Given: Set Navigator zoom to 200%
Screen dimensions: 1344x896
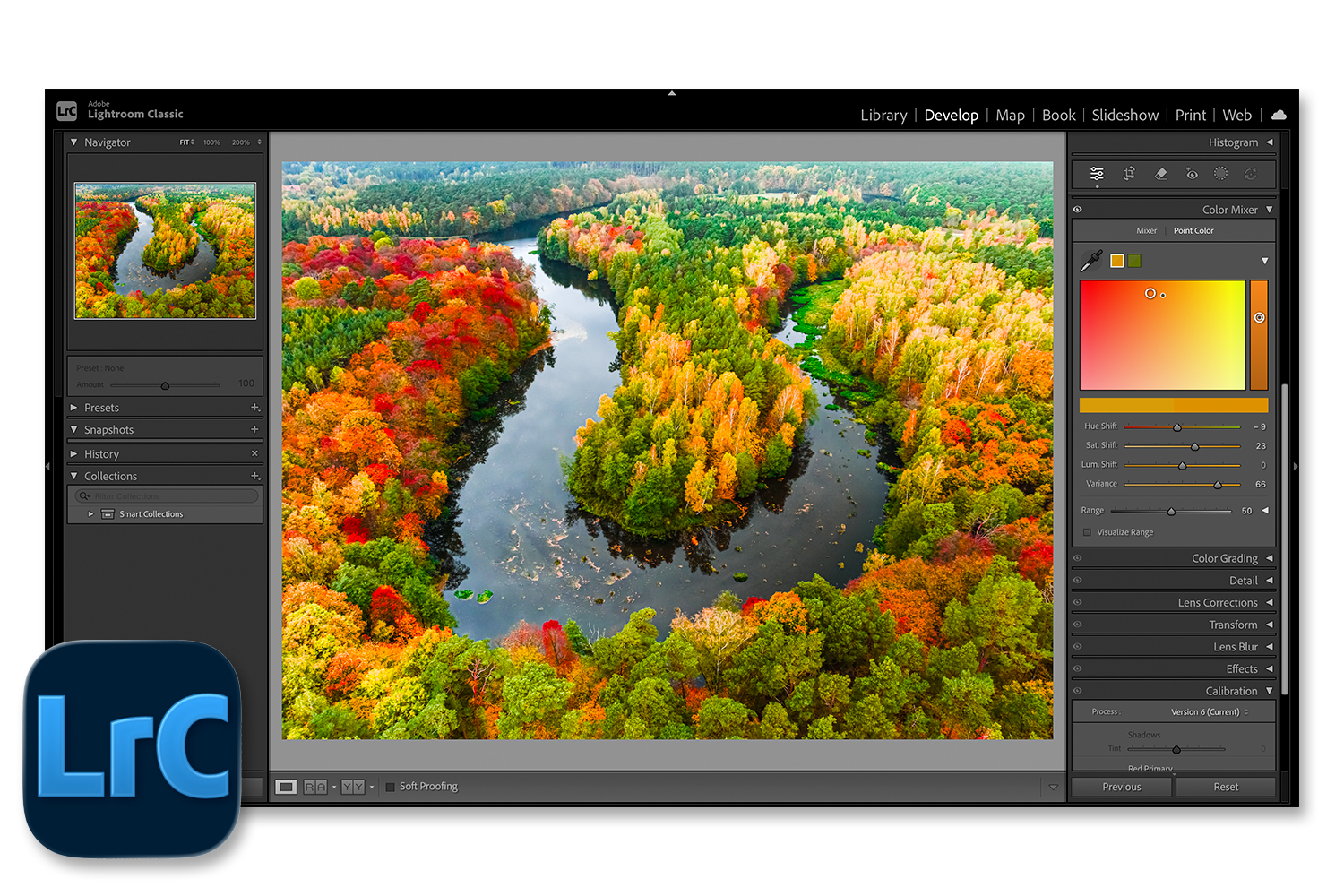Looking at the screenshot, I should [241, 142].
